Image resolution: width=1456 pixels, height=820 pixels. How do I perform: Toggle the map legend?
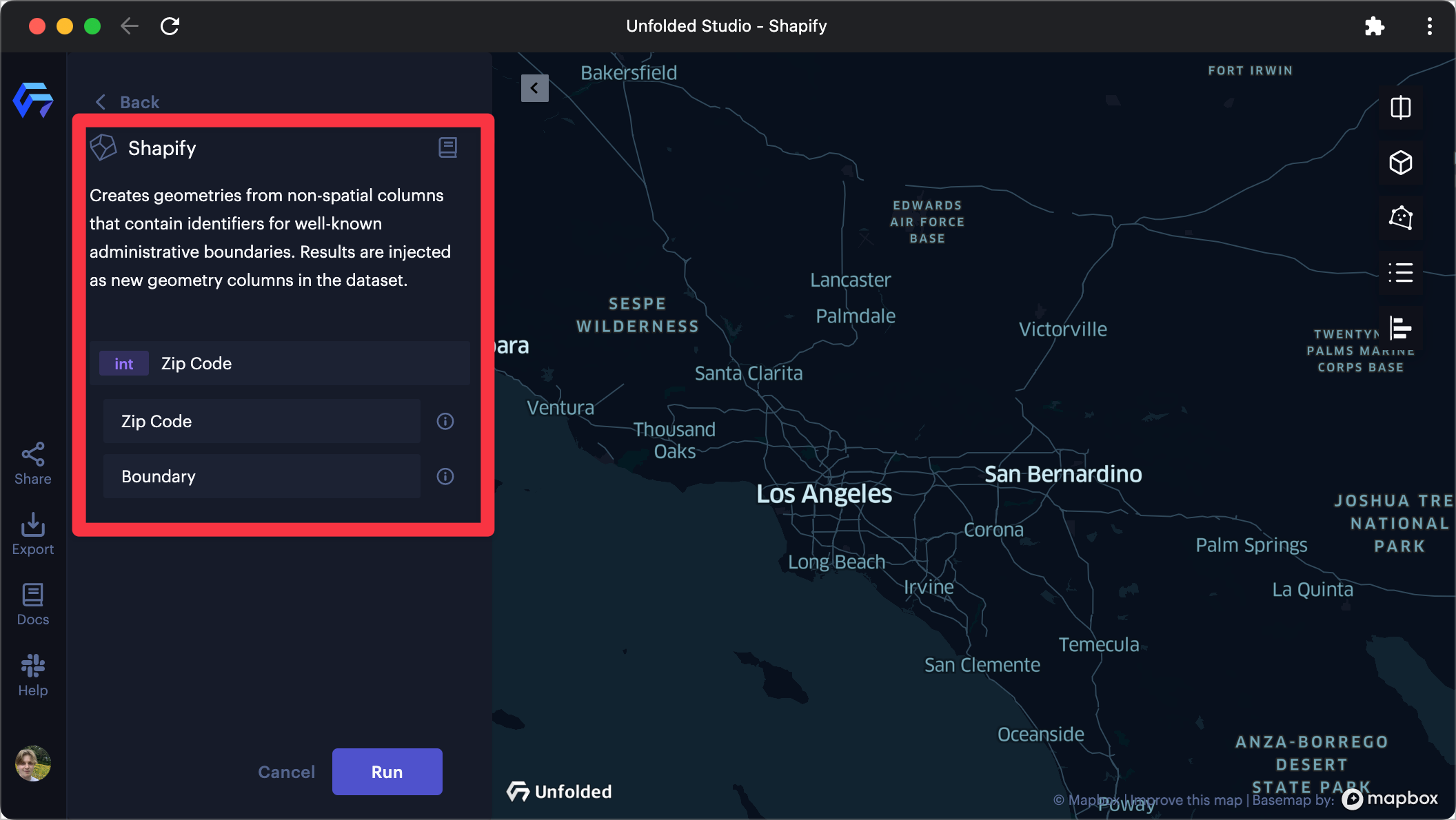(1400, 273)
